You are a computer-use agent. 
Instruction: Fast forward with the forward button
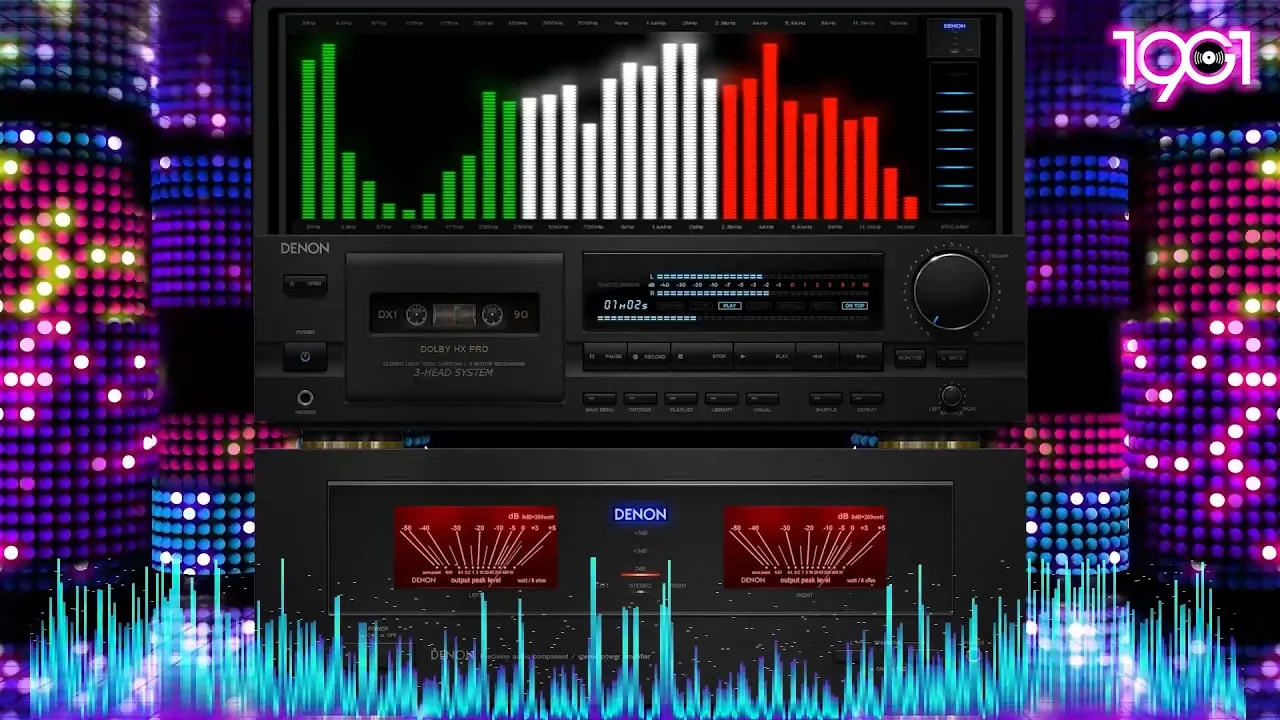pos(861,356)
